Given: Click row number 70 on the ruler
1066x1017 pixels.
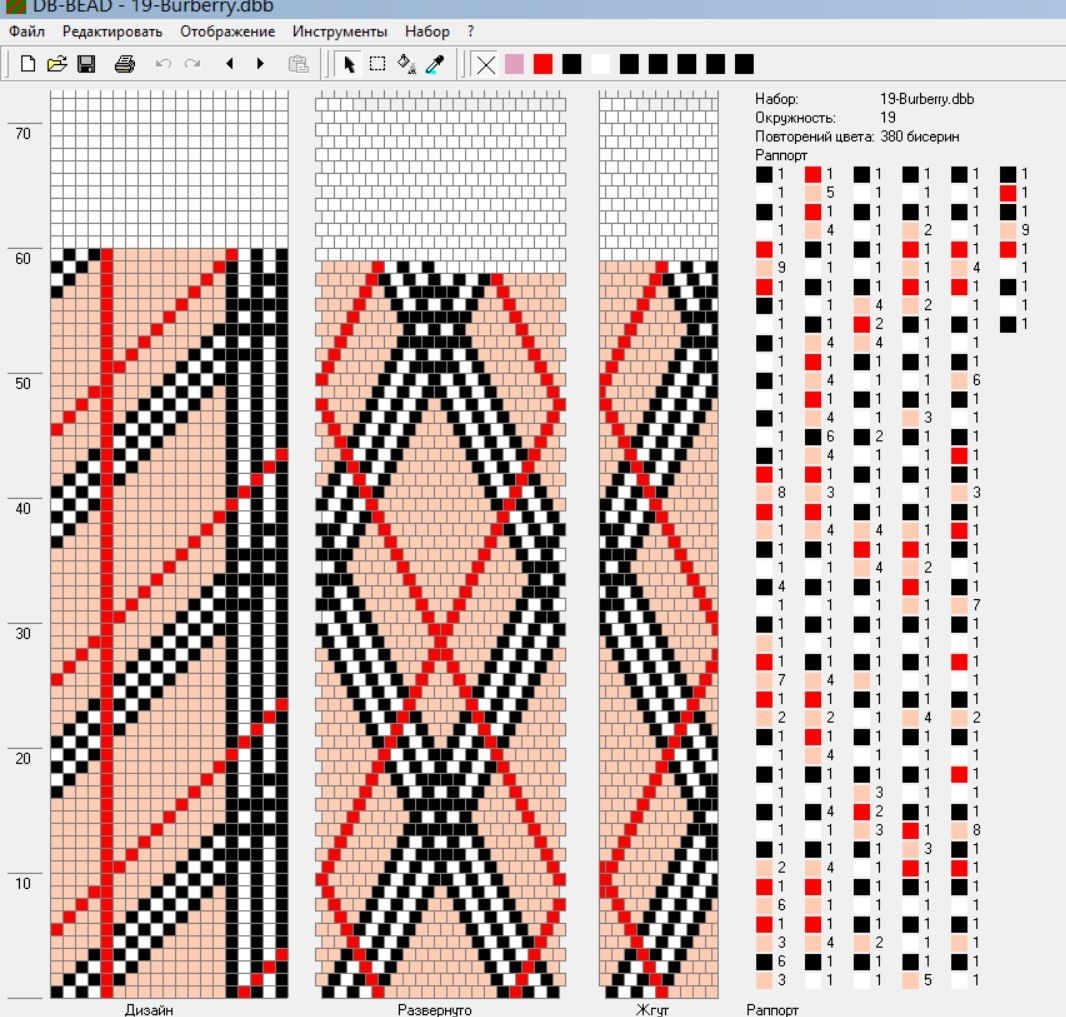Looking at the screenshot, I should 23,134.
